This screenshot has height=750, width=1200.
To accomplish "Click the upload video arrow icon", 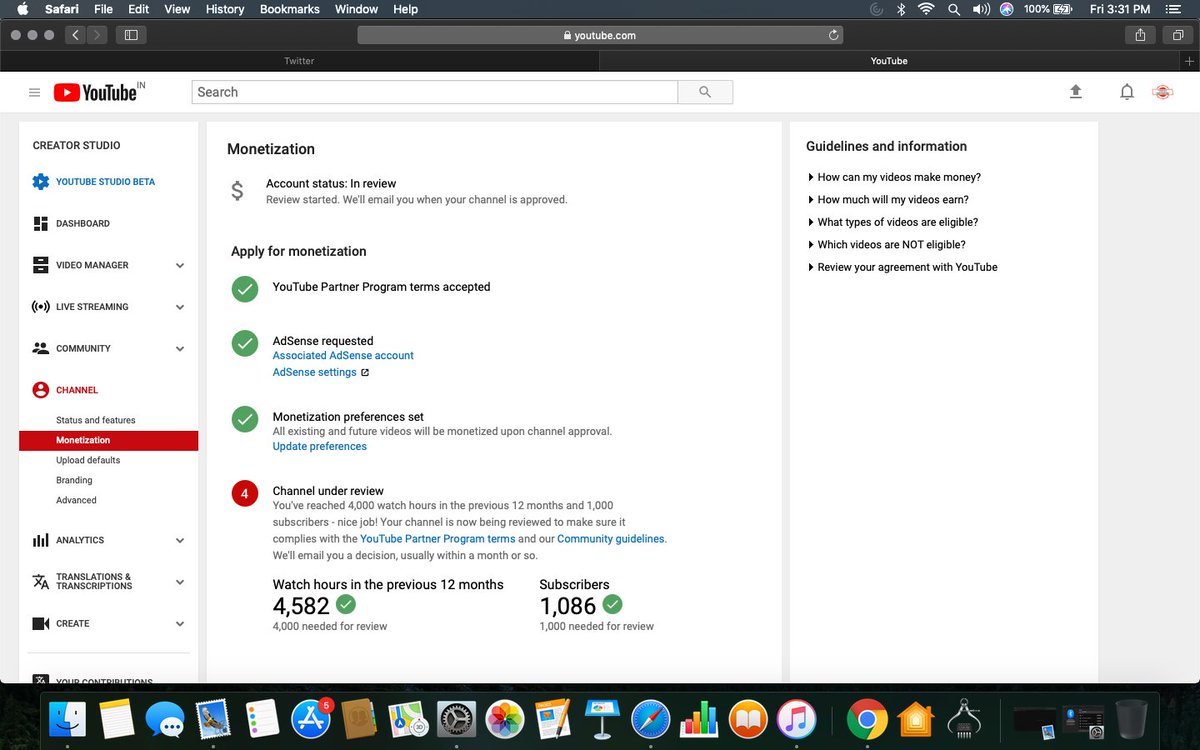I will point(1076,92).
